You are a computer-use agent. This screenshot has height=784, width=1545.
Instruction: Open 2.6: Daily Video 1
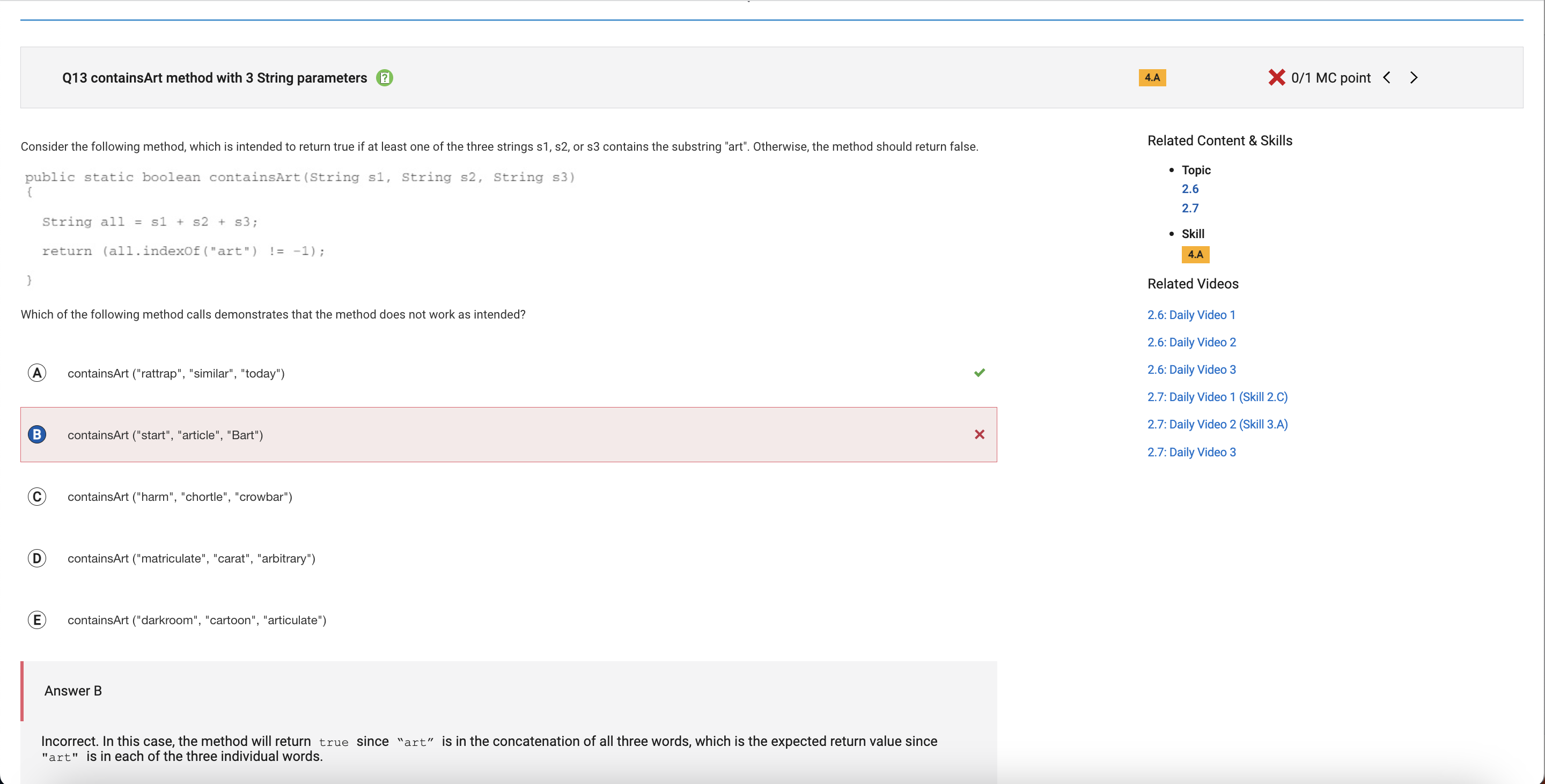(1191, 315)
